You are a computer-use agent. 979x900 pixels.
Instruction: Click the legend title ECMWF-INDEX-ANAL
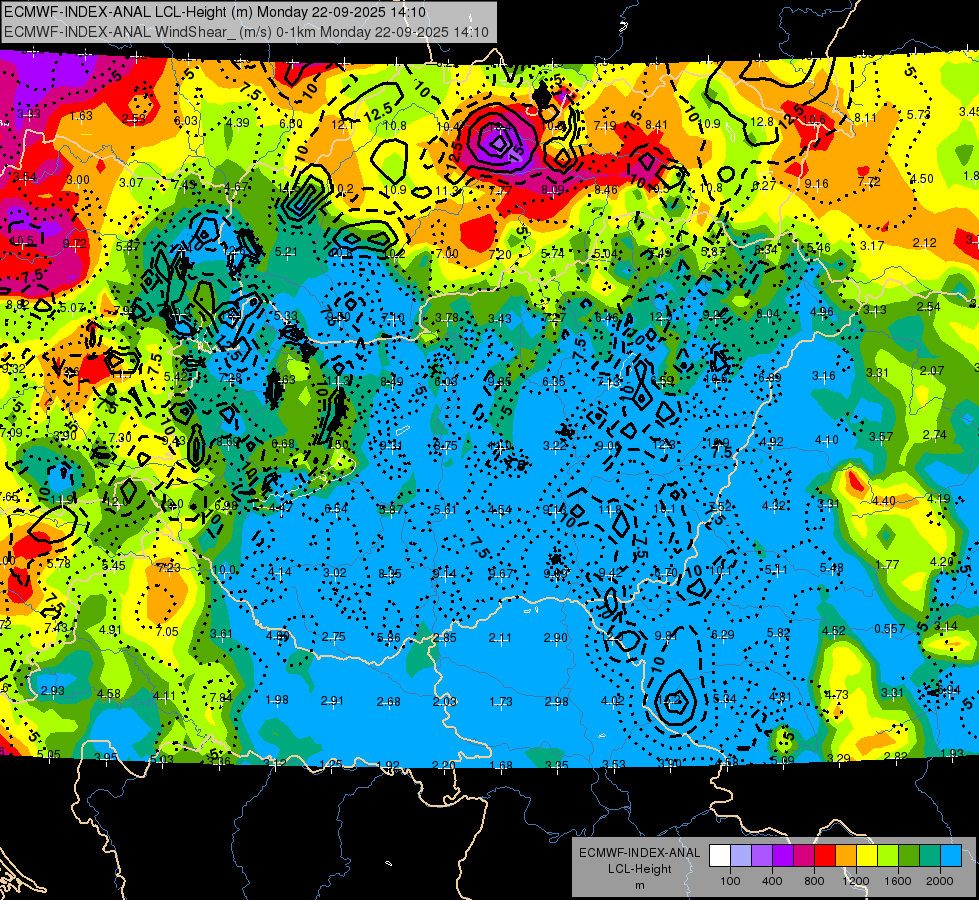click(x=639, y=853)
